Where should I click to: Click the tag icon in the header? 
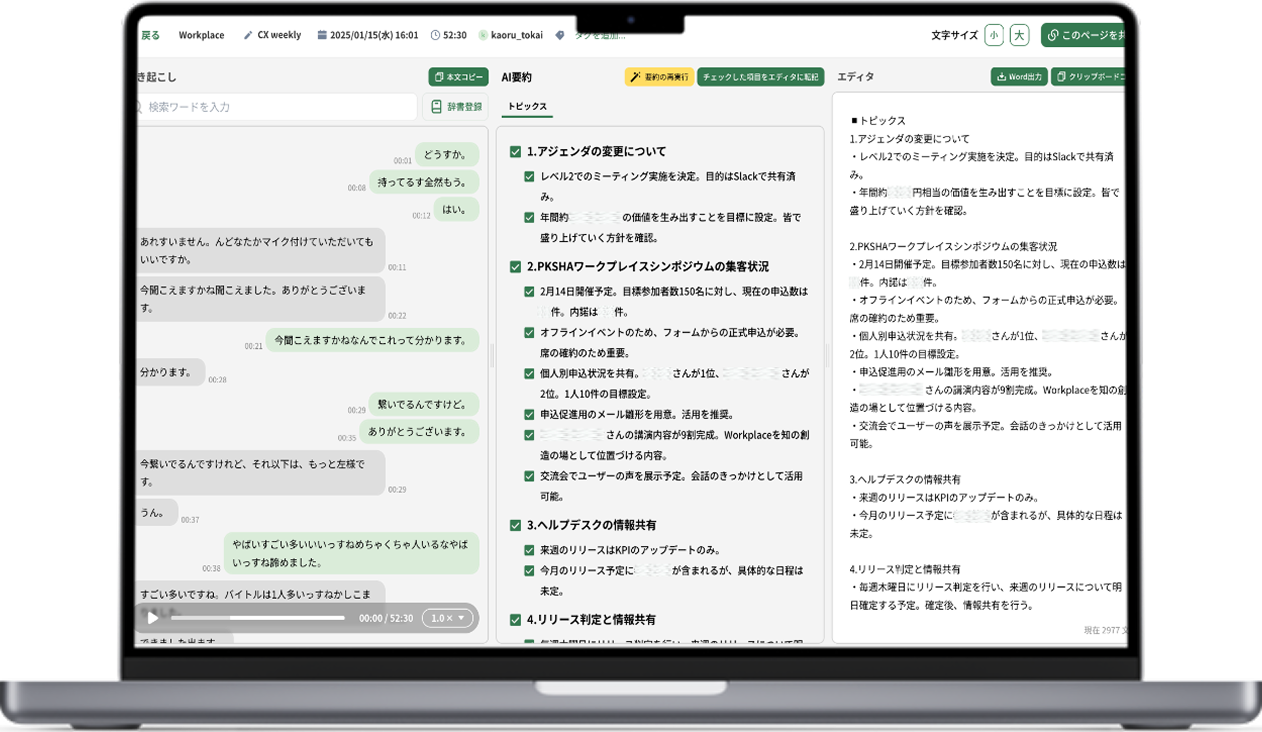tap(560, 35)
